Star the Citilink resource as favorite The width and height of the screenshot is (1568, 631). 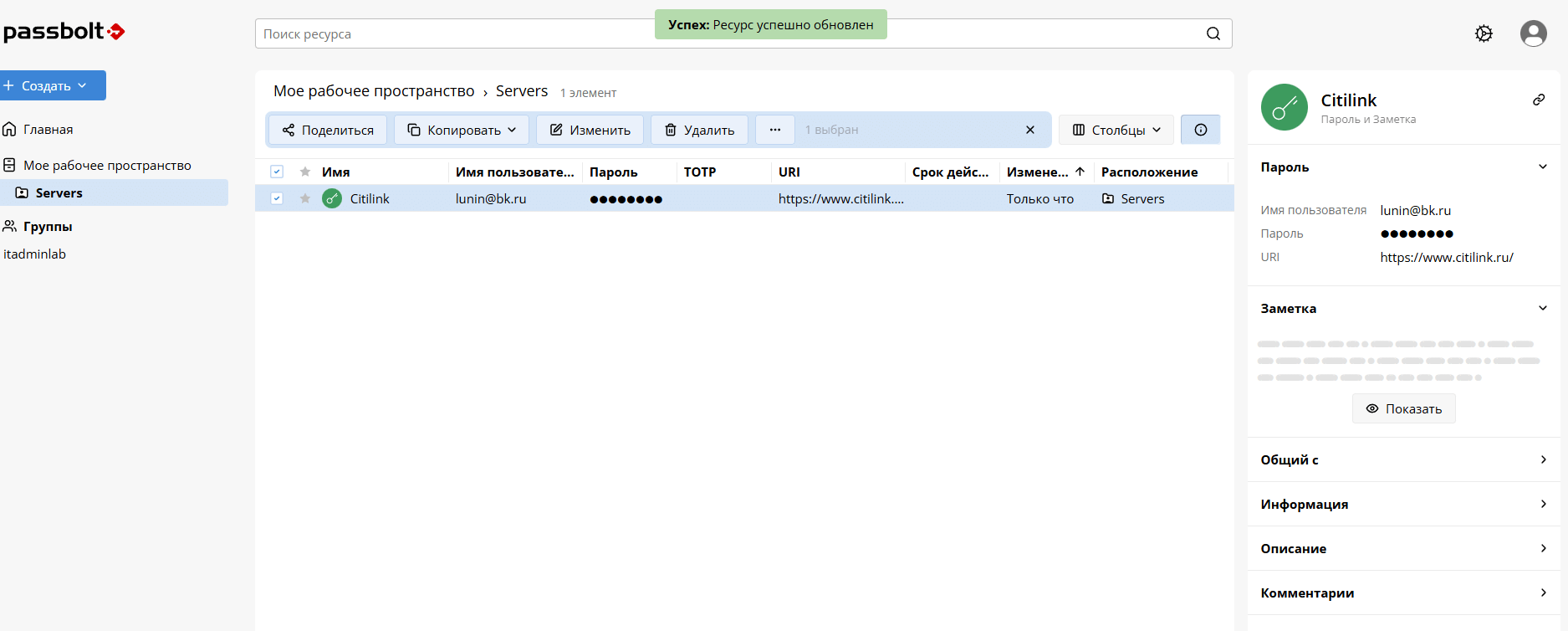point(305,198)
